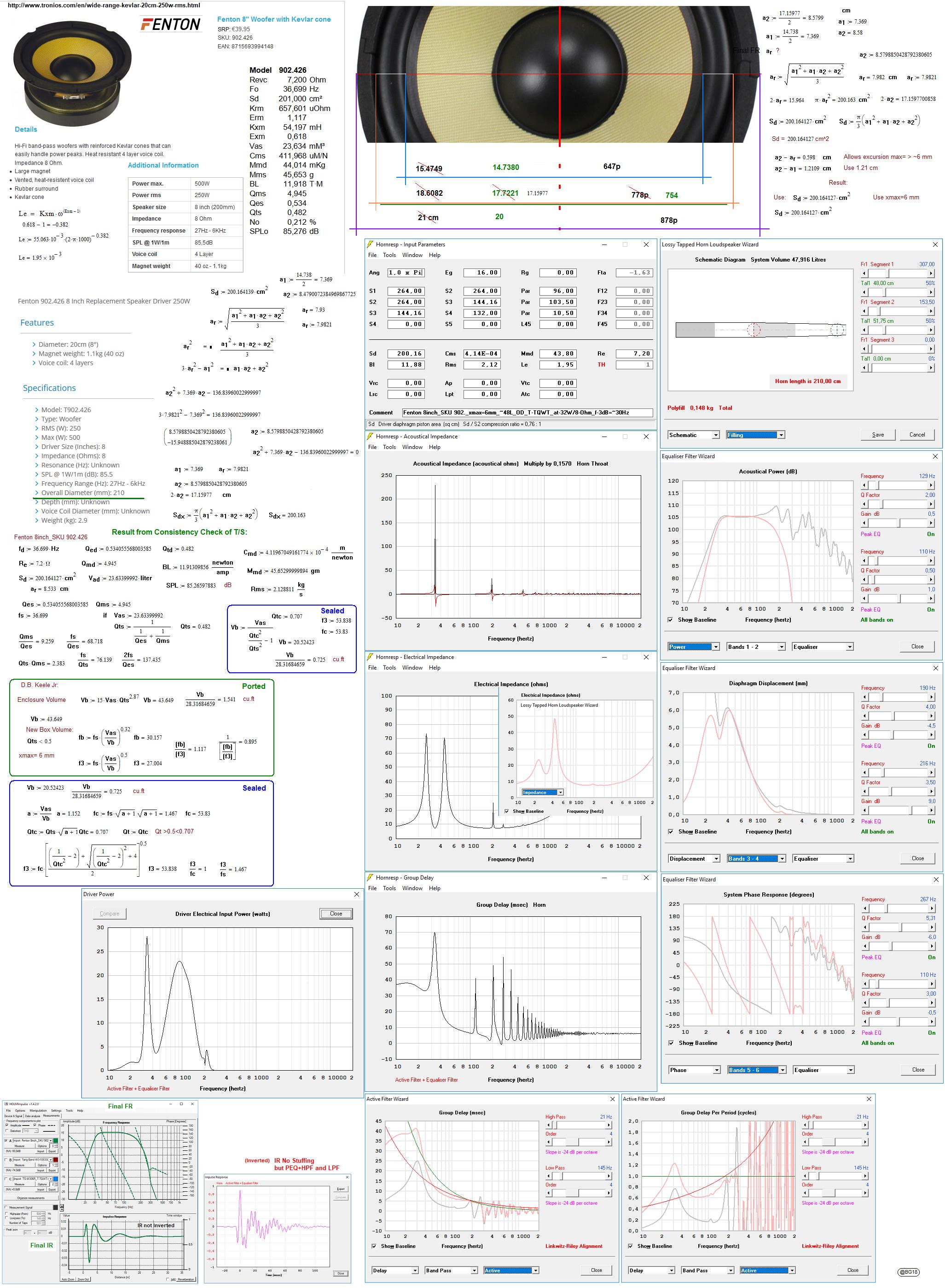
Task: Click Save in Lossy Tapped Horn wizard
Action: coord(878,434)
